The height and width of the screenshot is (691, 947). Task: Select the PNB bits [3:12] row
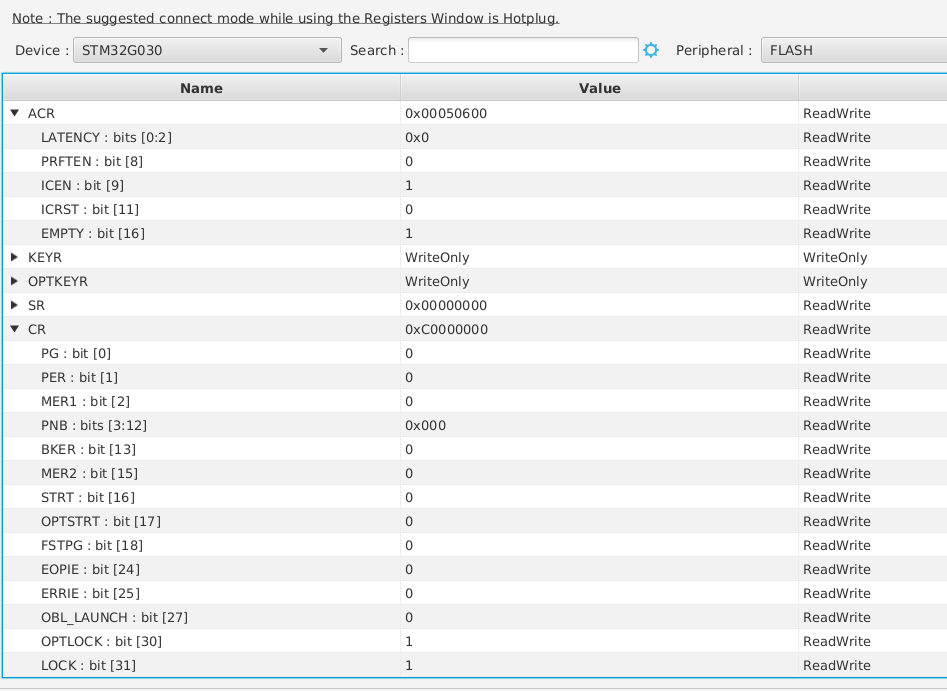(x=94, y=425)
